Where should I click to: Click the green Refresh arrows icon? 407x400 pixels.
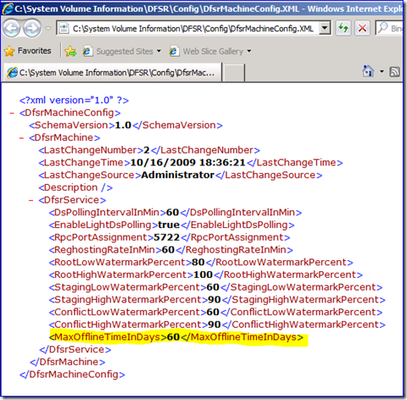tap(343, 28)
